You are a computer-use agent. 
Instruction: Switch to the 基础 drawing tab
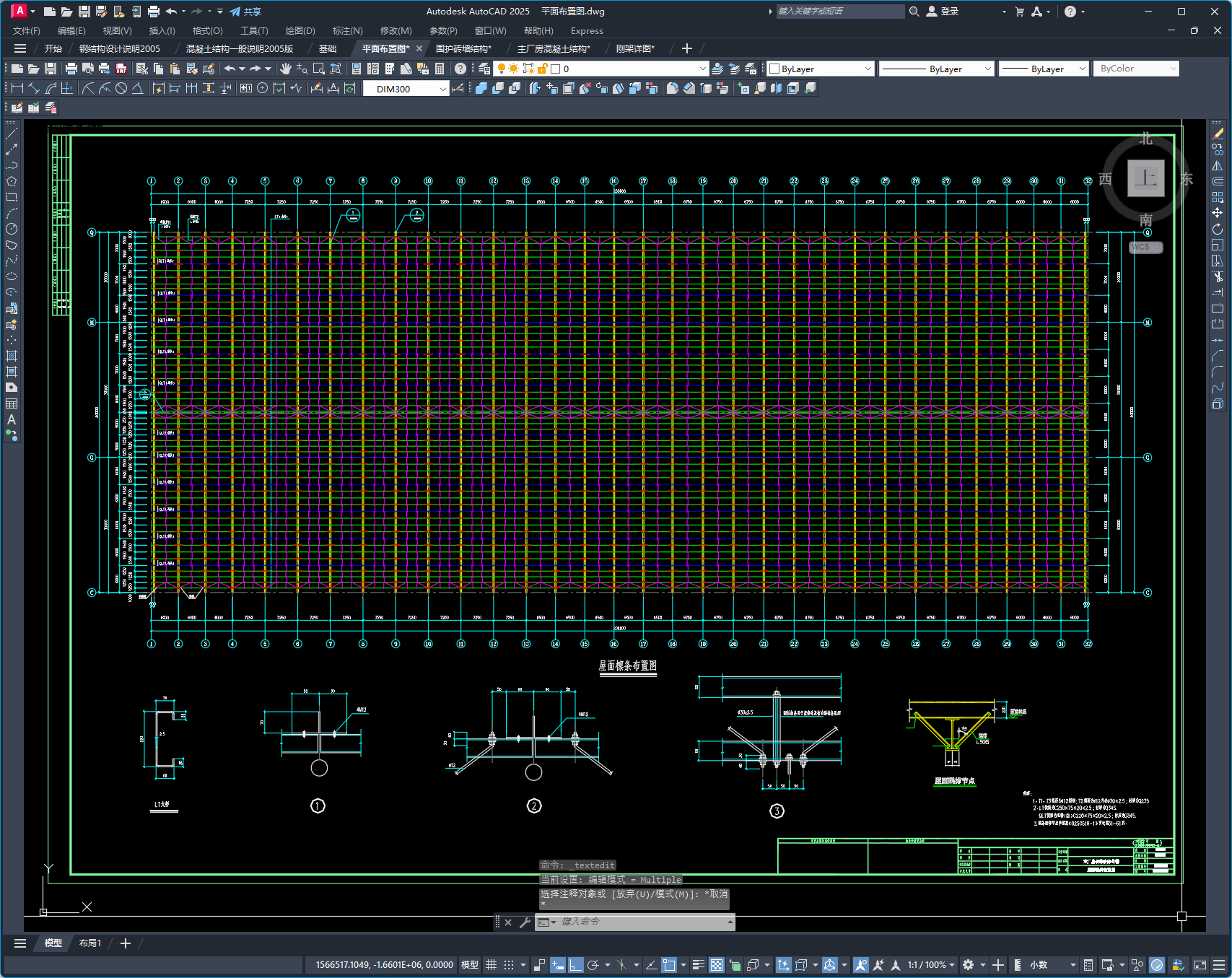click(328, 48)
